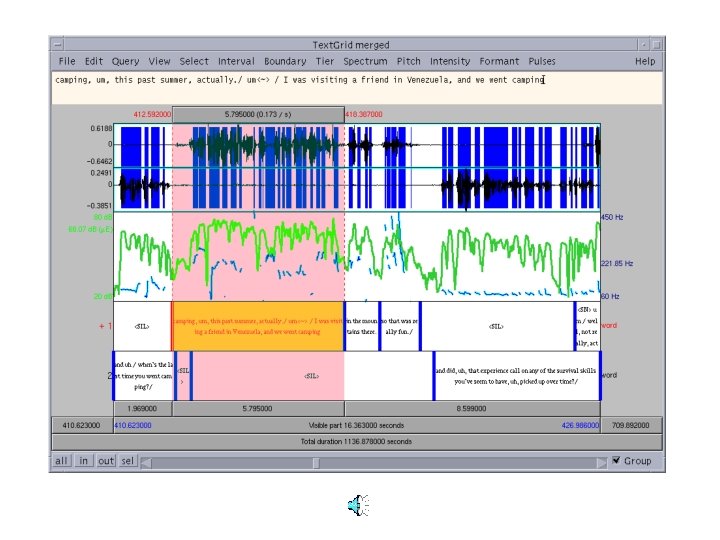Open the Help menu
Image resolution: width=720 pixels, height=540 pixels.
[645, 61]
